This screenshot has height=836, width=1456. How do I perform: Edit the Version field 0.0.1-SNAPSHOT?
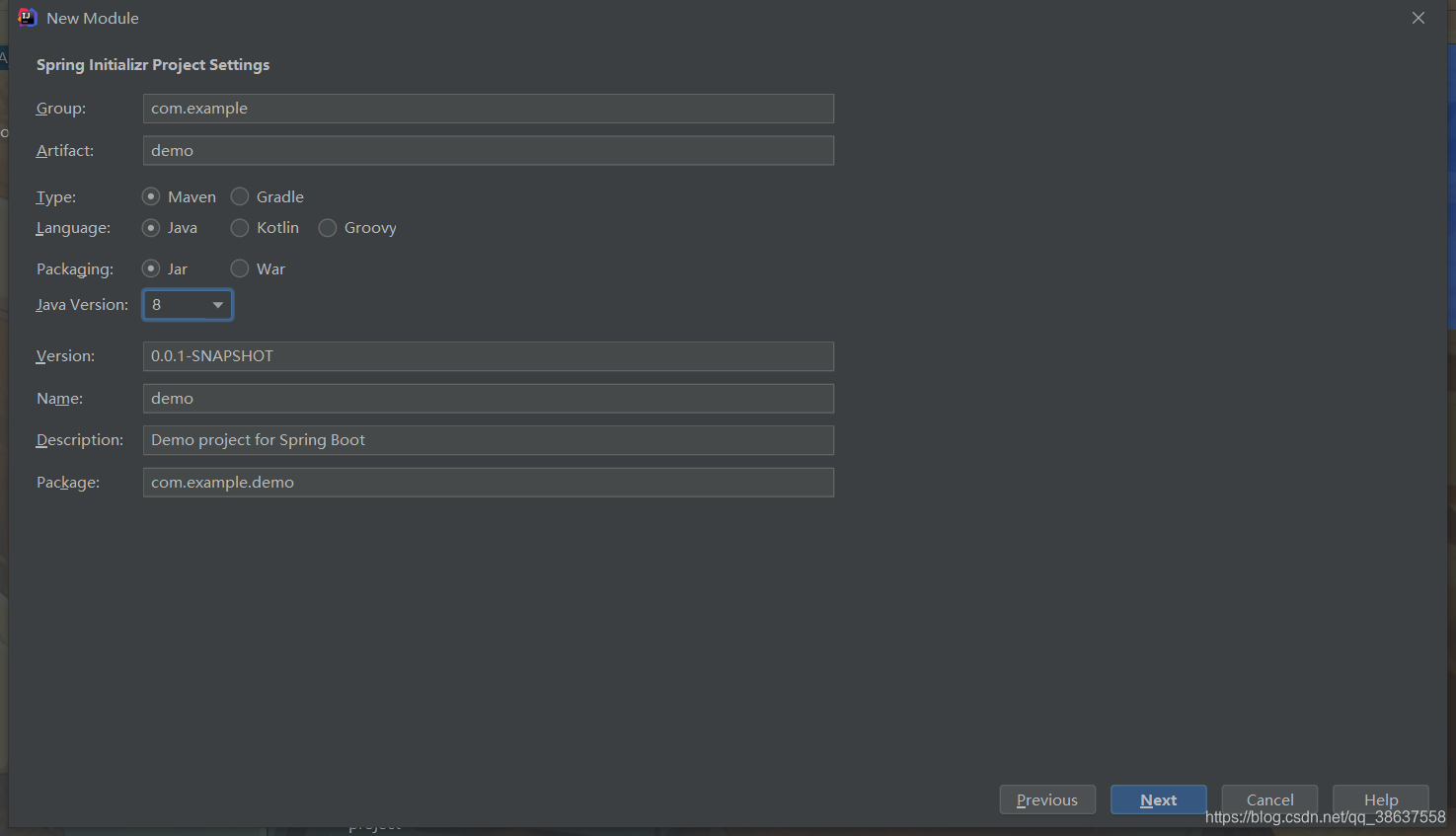[x=489, y=356]
